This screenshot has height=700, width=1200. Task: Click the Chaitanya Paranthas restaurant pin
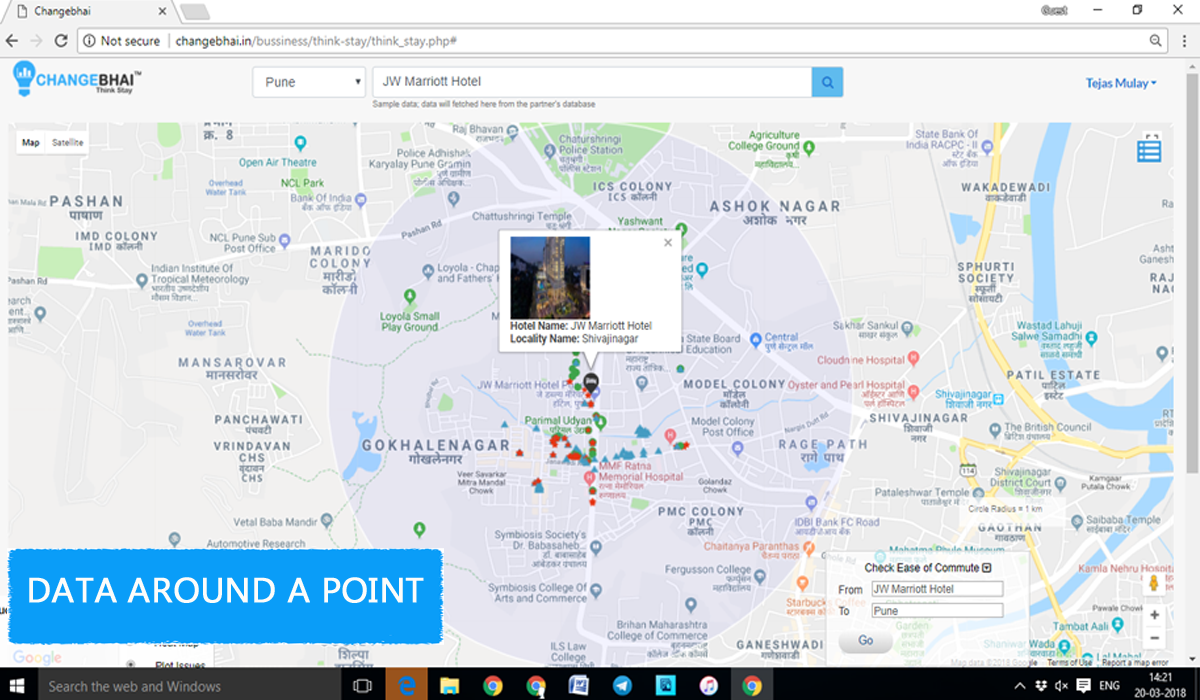point(810,547)
